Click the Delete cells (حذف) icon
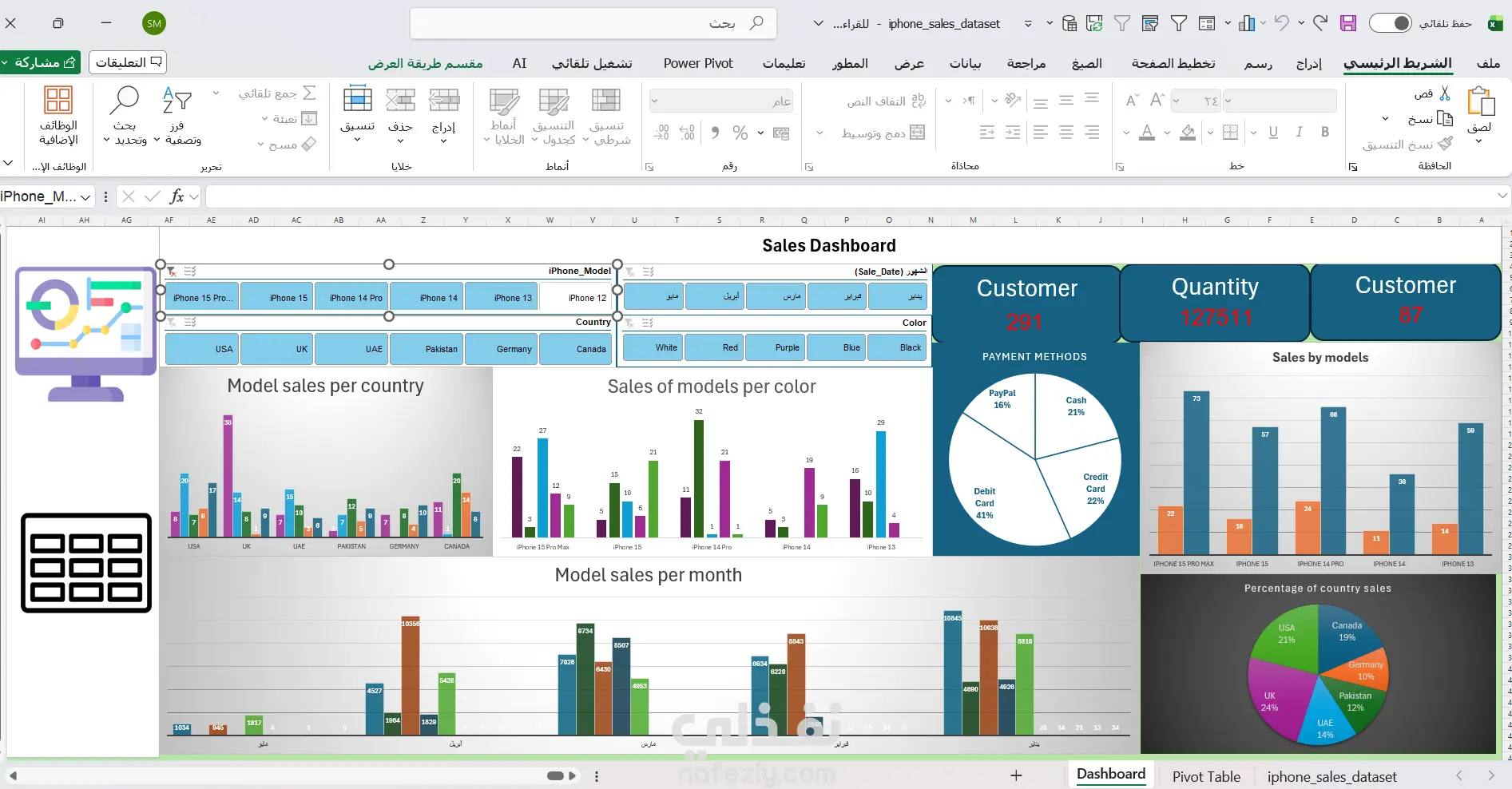The image size is (1512, 789). coord(400,101)
